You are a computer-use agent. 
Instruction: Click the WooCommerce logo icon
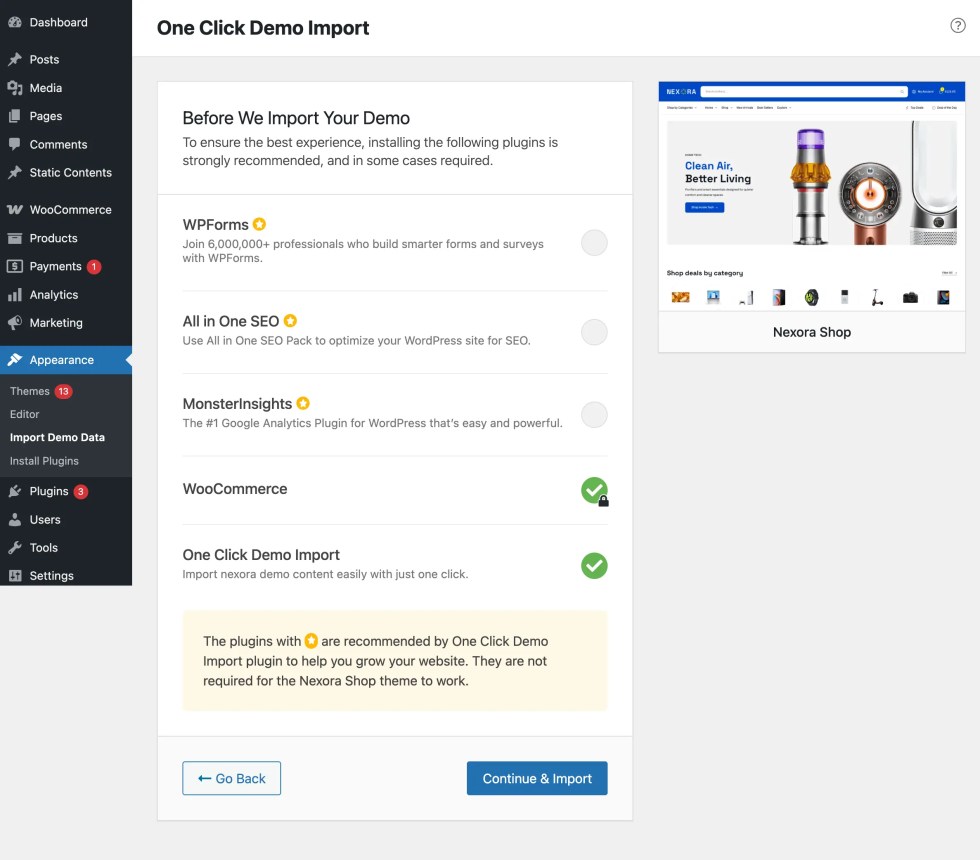click(15, 210)
